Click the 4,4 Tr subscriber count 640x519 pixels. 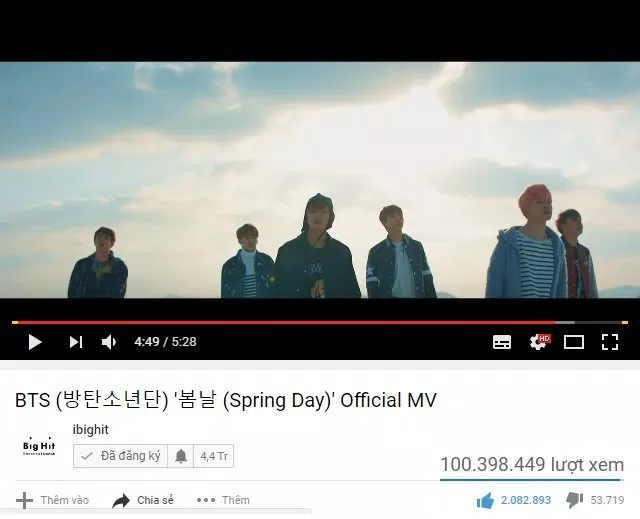click(x=214, y=456)
